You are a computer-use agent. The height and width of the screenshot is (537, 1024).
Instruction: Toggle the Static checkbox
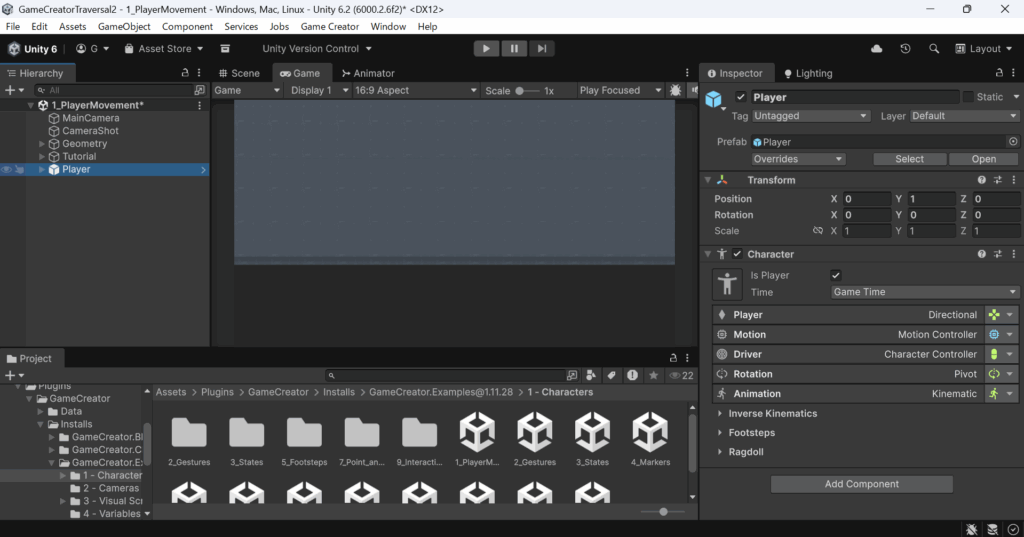967,97
